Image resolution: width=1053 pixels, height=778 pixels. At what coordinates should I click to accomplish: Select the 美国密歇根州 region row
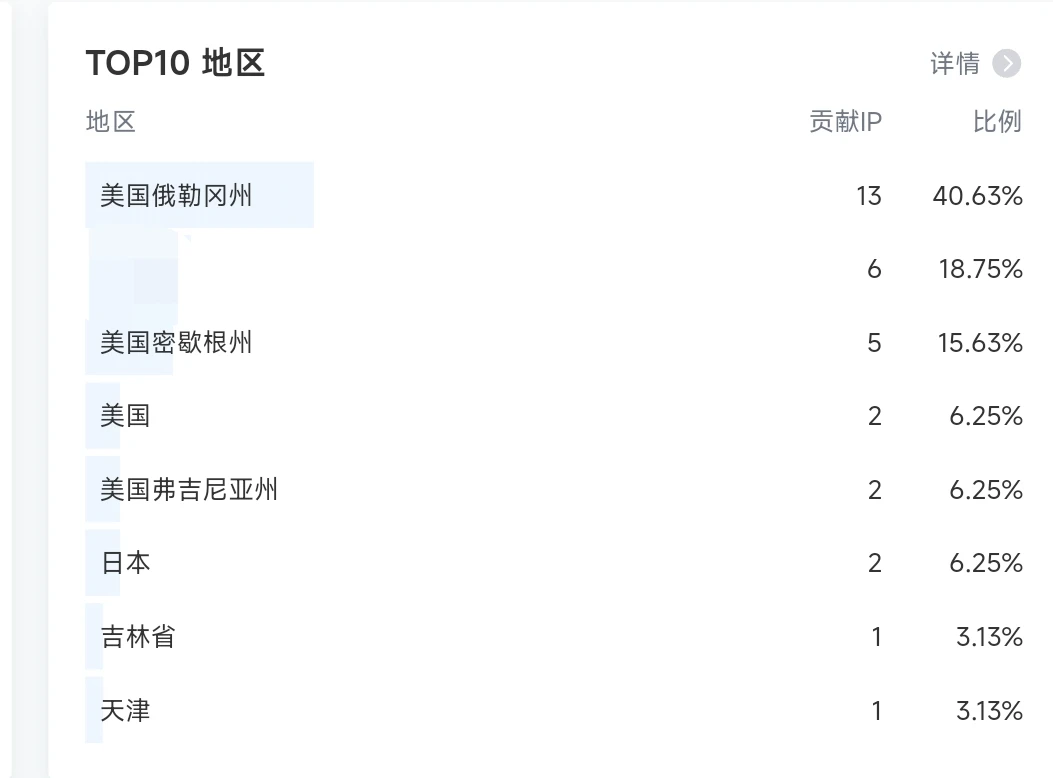coord(176,343)
